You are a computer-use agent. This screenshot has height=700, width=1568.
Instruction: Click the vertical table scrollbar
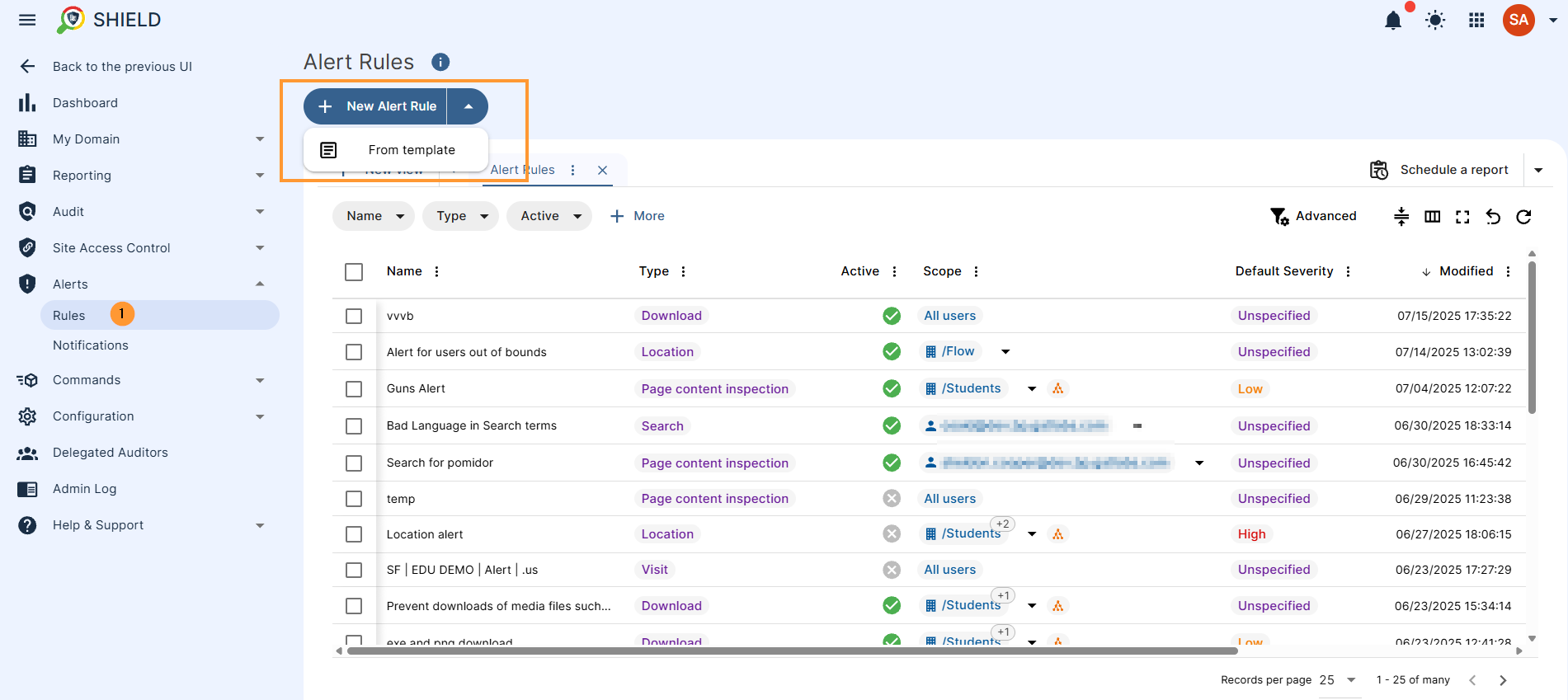tap(1532, 338)
